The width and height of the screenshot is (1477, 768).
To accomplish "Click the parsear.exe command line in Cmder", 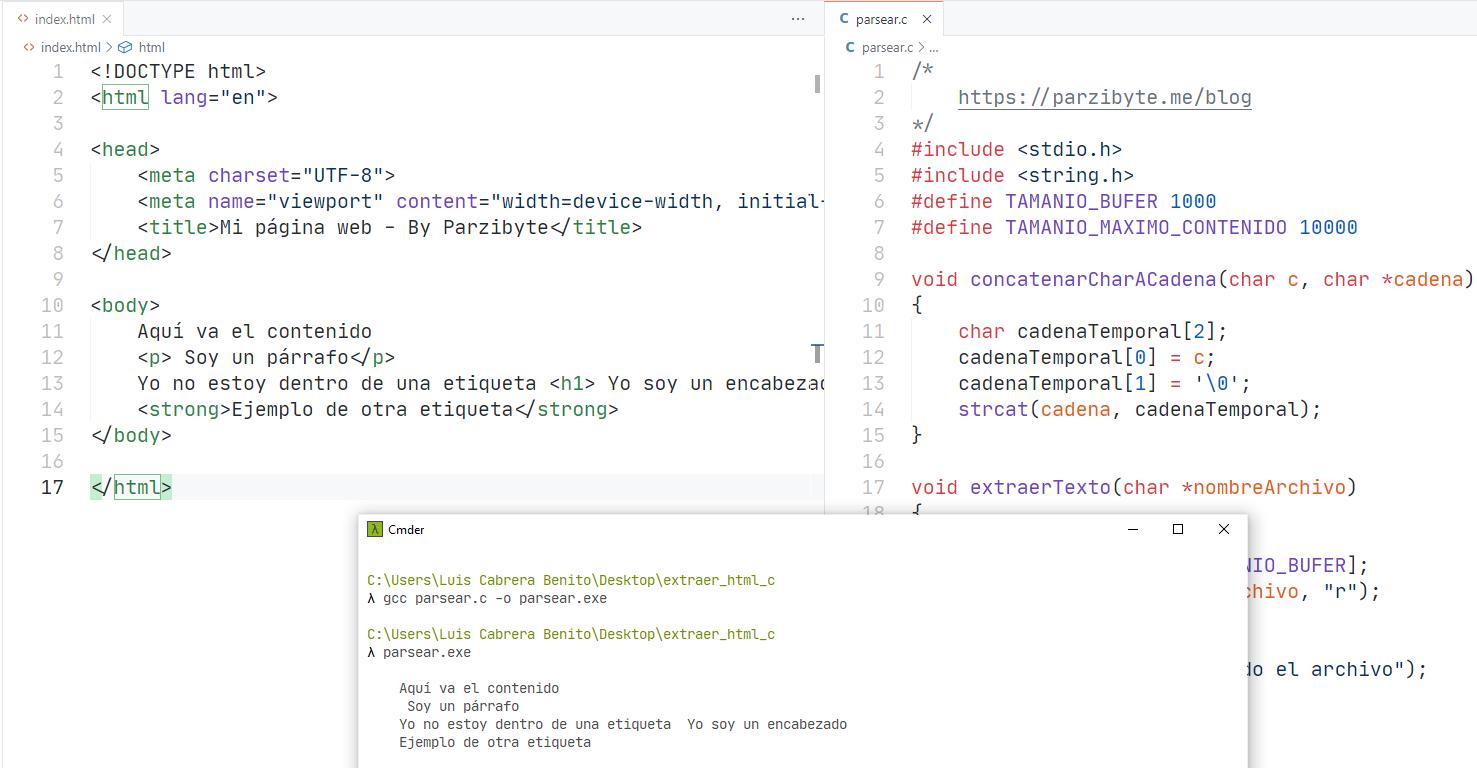I will point(427,652).
